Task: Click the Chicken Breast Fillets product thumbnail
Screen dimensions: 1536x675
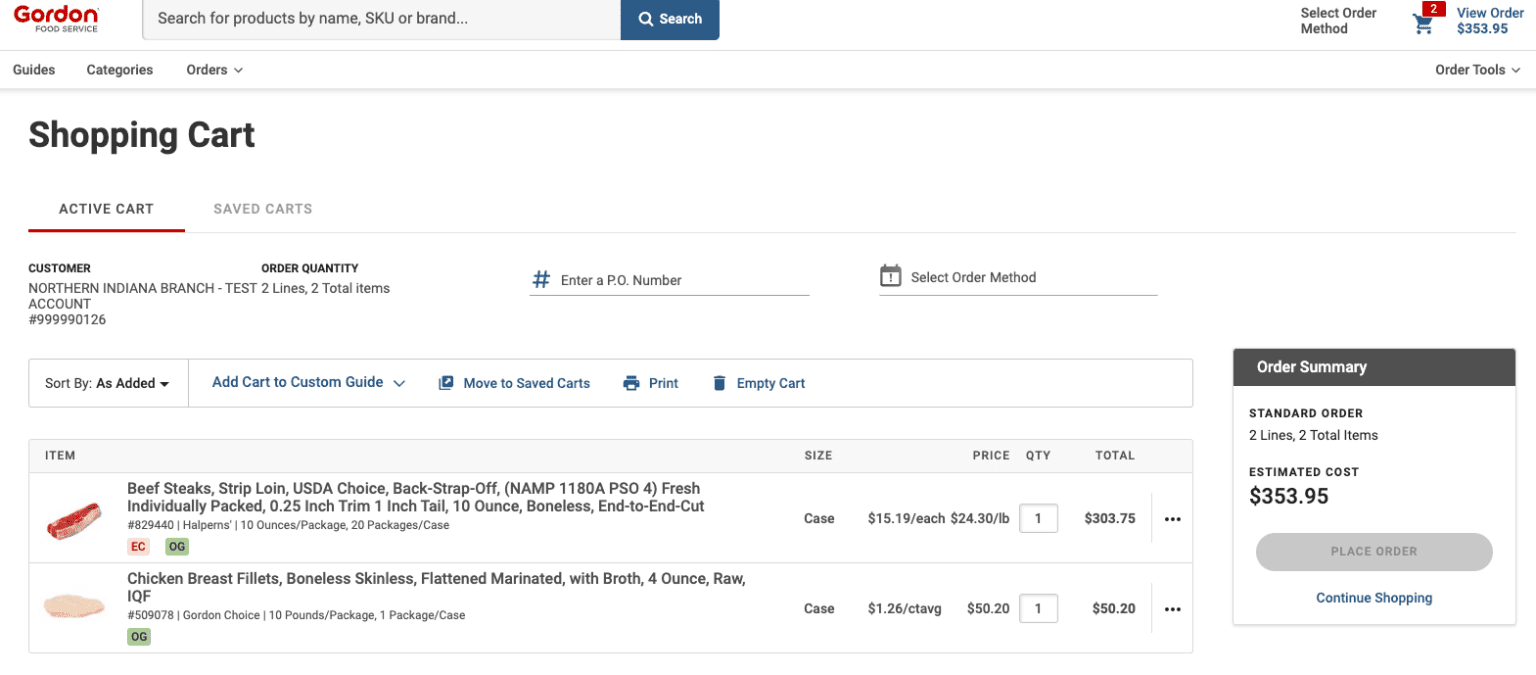Action: coord(75,607)
